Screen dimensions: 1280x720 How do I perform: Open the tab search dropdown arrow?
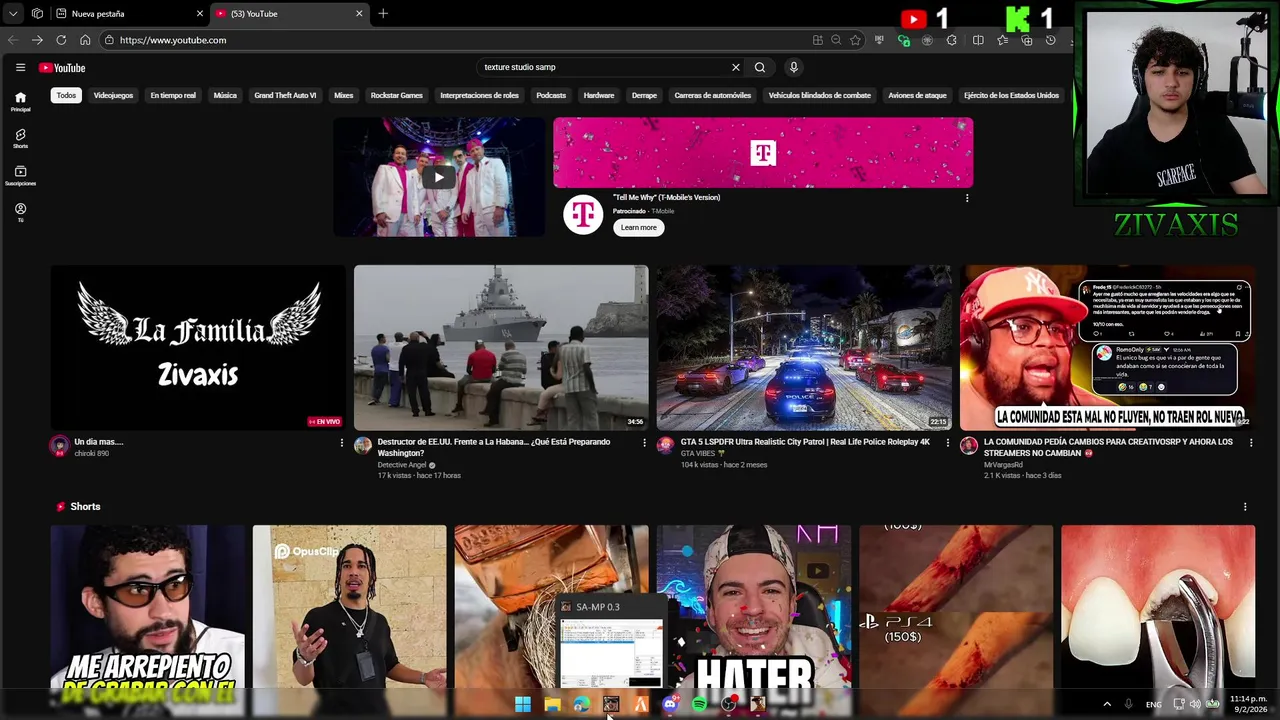(x=12, y=13)
